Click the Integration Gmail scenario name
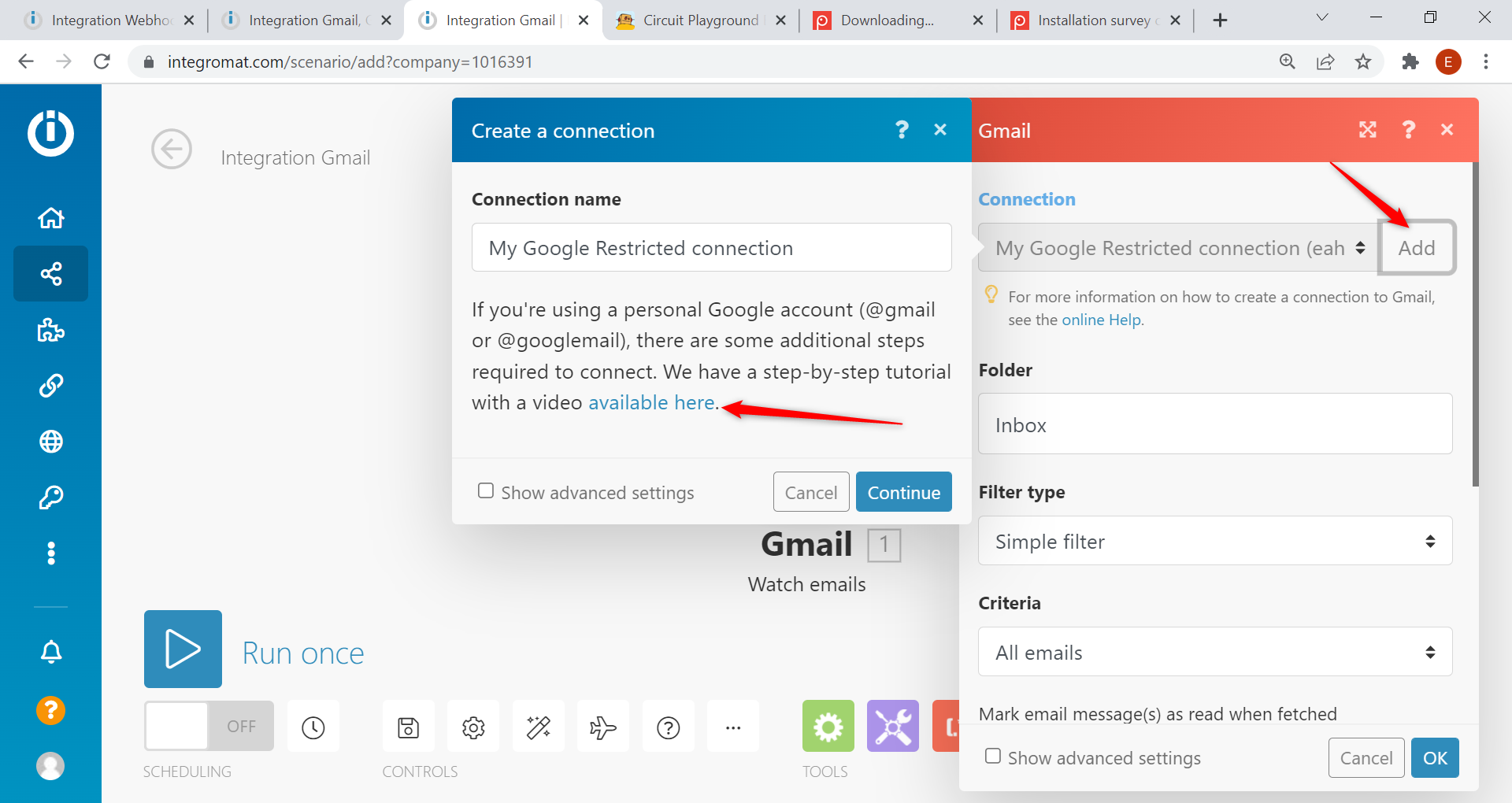The image size is (1512, 803). (x=295, y=157)
